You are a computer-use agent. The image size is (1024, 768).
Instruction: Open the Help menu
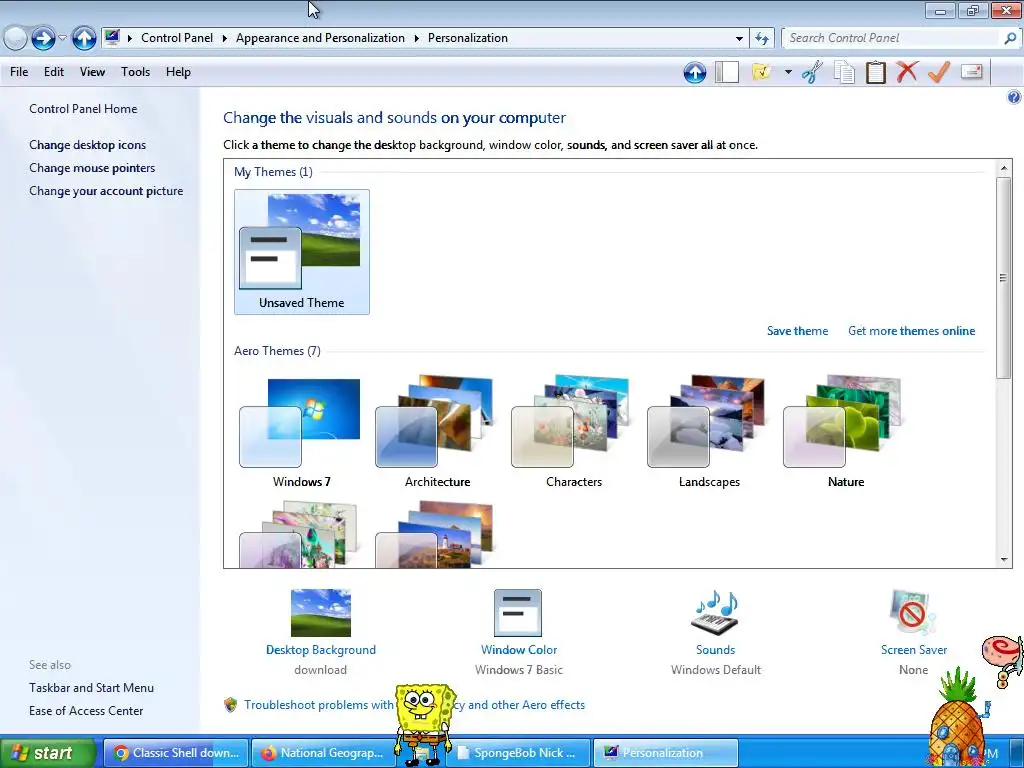point(178,72)
